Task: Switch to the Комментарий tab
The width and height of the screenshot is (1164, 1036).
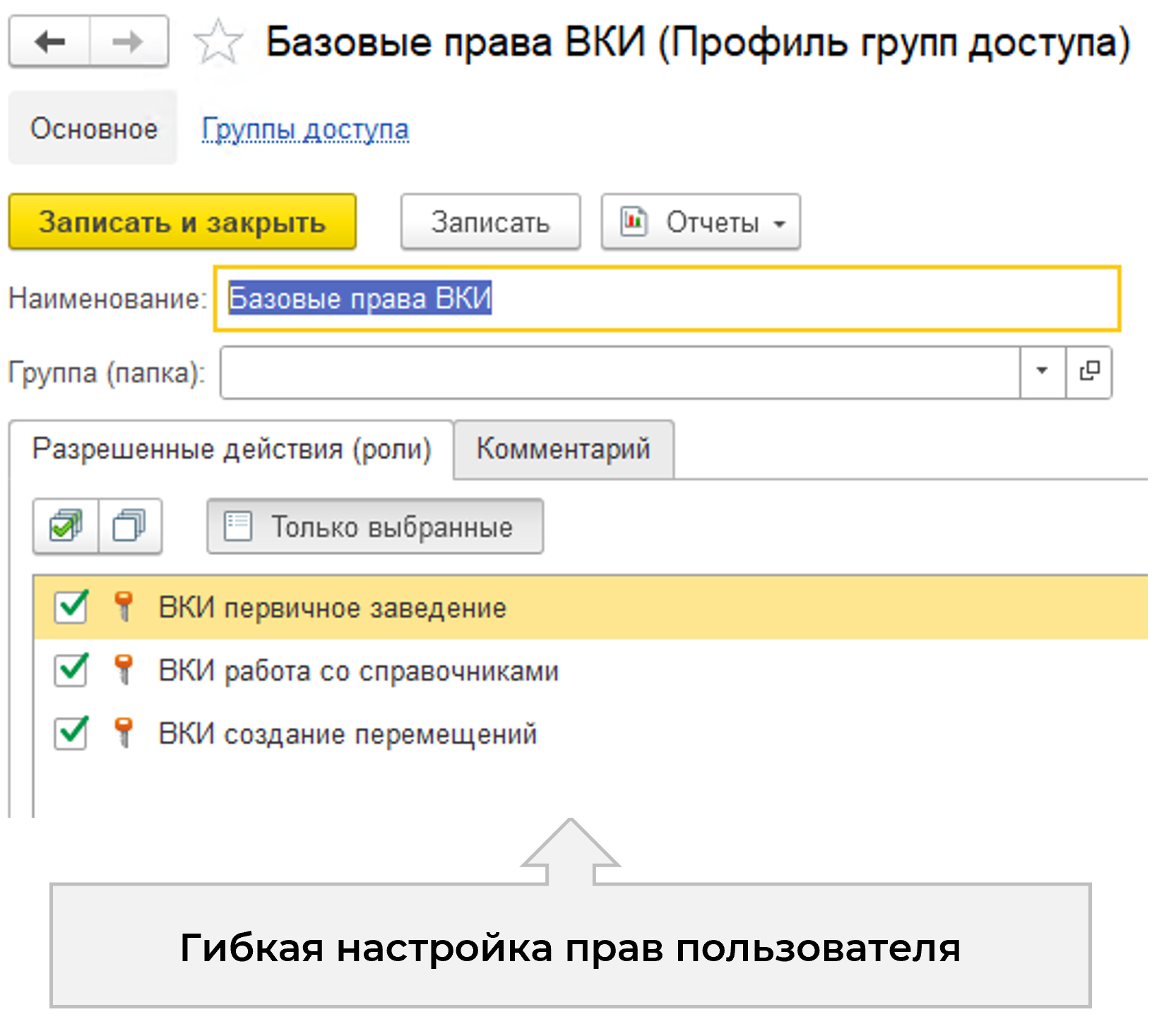Action: [564, 449]
